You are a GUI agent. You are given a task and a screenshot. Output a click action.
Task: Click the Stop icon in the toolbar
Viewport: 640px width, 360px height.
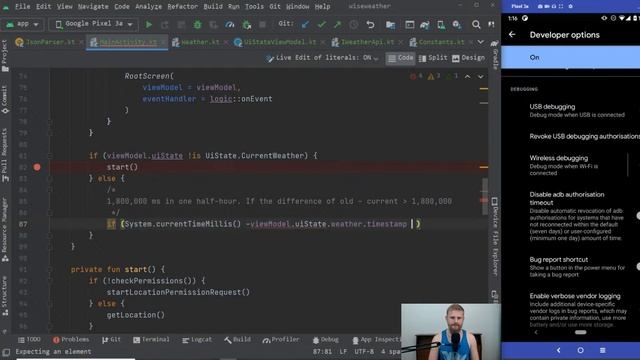pos(262,24)
